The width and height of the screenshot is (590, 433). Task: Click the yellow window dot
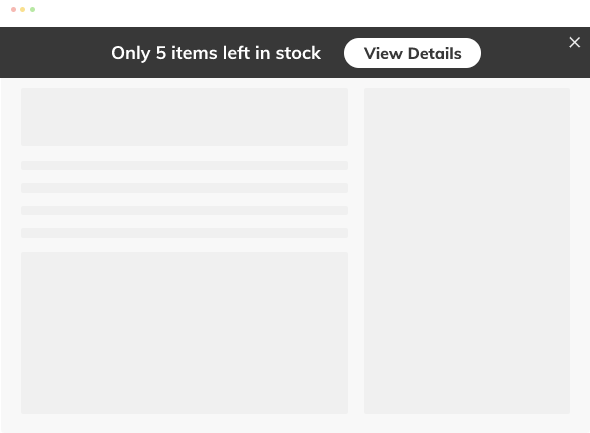coord(23,9)
